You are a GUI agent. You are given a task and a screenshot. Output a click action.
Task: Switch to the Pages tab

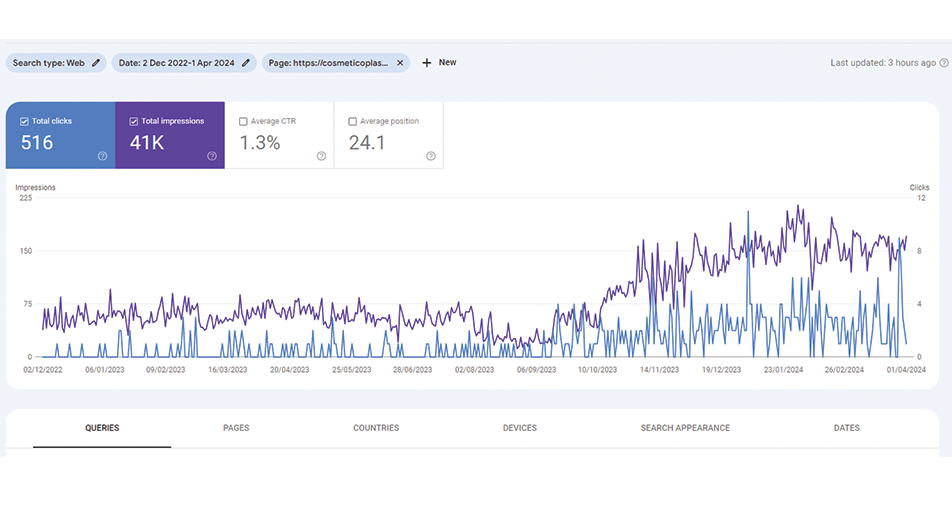coord(236,428)
